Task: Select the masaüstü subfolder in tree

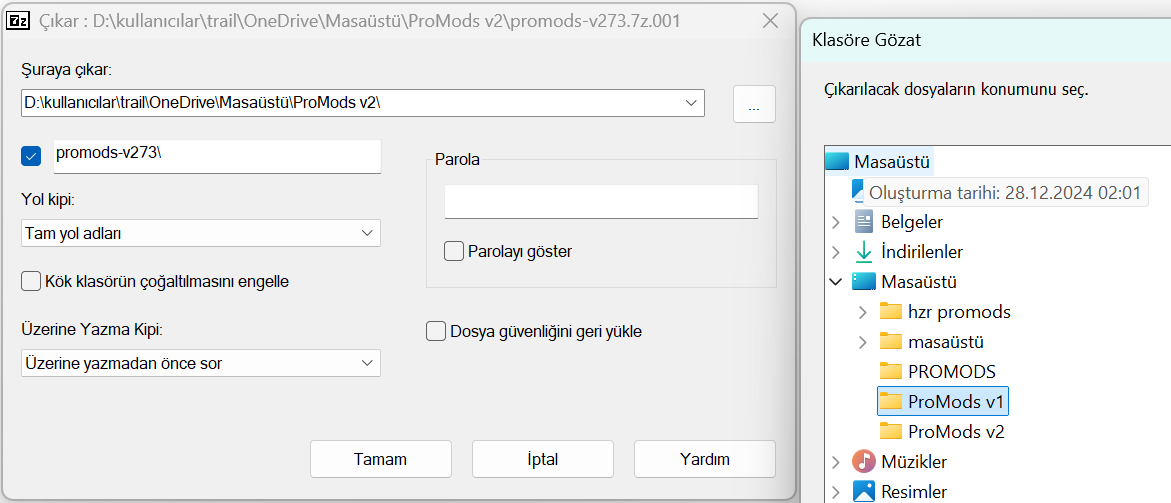Action: coord(946,341)
